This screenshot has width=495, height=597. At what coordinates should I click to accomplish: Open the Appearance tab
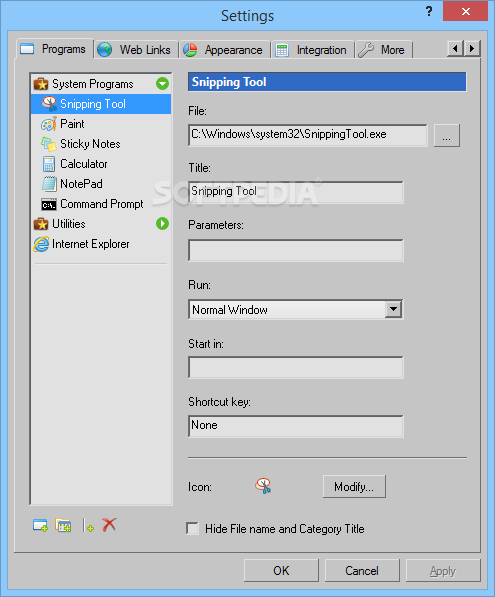click(x=224, y=50)
